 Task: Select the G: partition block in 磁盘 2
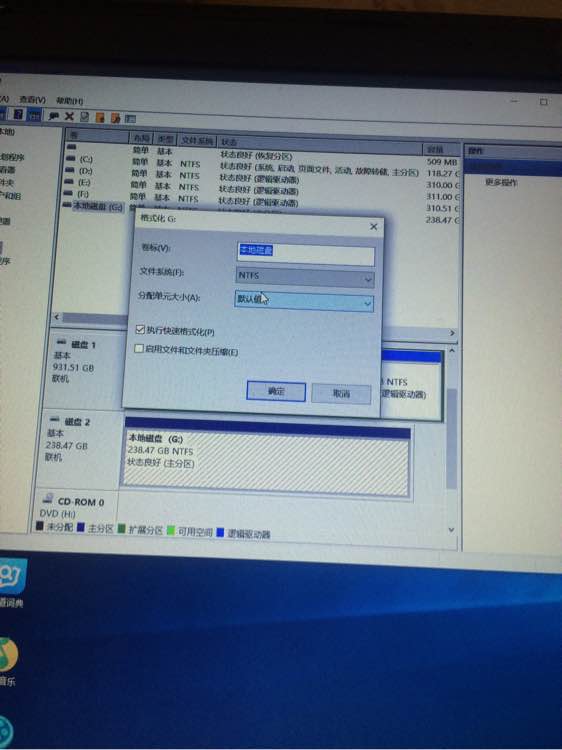pos(266,458)
